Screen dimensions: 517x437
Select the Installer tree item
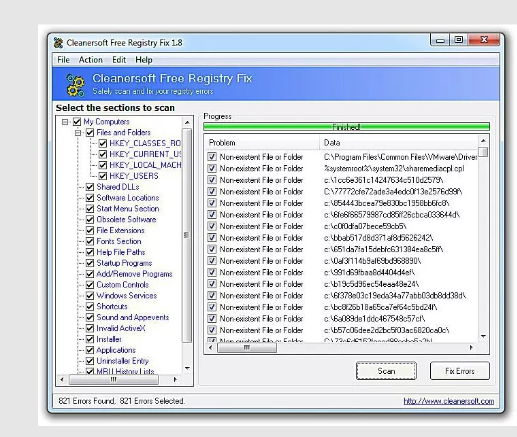pos(109,339)
